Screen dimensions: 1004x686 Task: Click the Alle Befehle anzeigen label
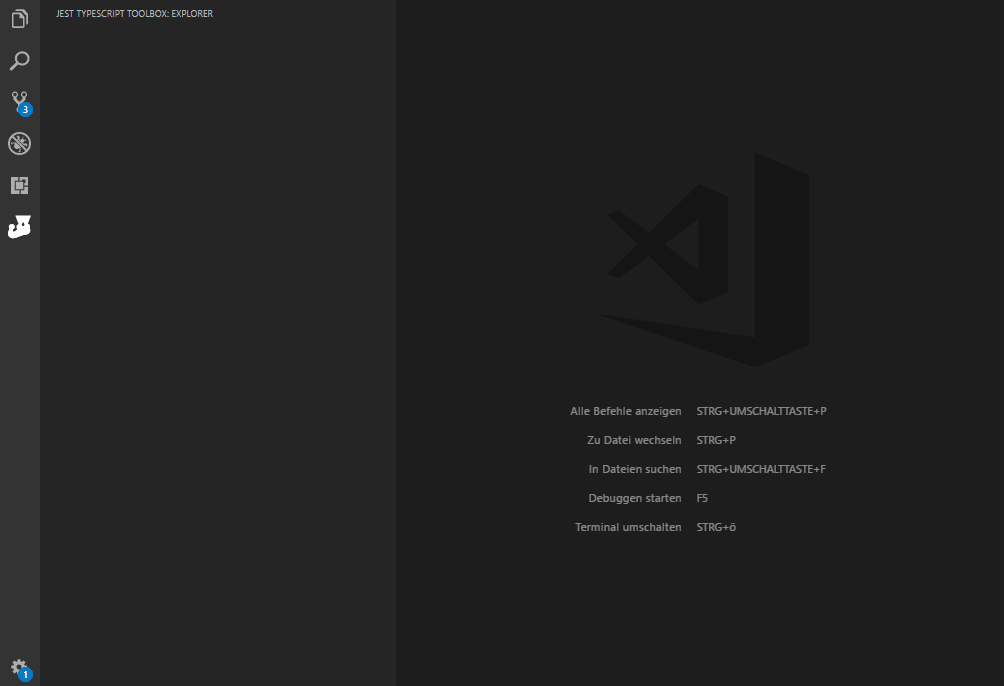626,411
